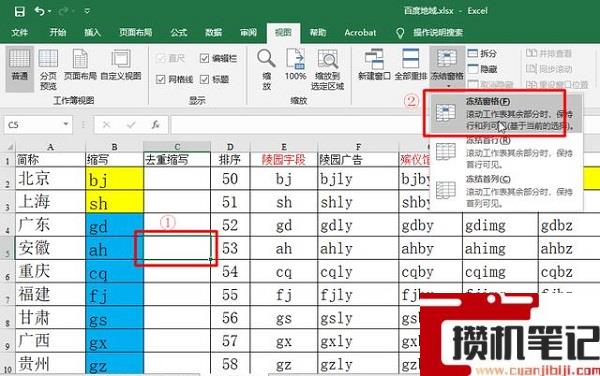Open the 冻结窗格 dropdown button
Screen dimensions: 600x376
click(x=447, y=67)
